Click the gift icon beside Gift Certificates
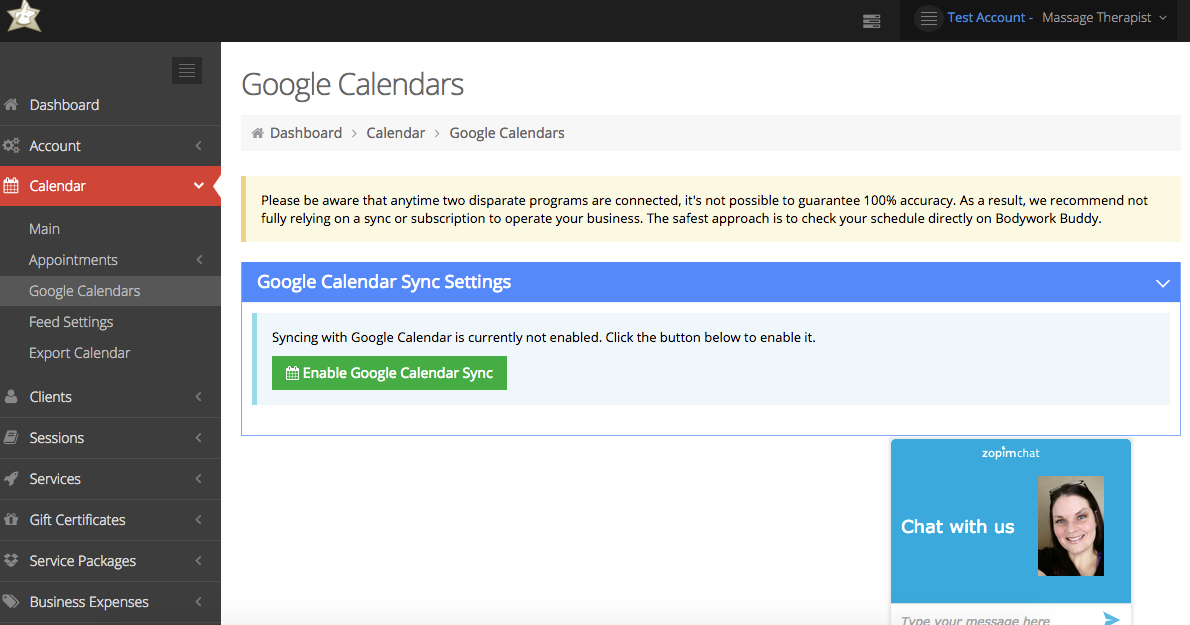Image resolution: width=1190 pixels, height=625 pixels. [13, 520]
